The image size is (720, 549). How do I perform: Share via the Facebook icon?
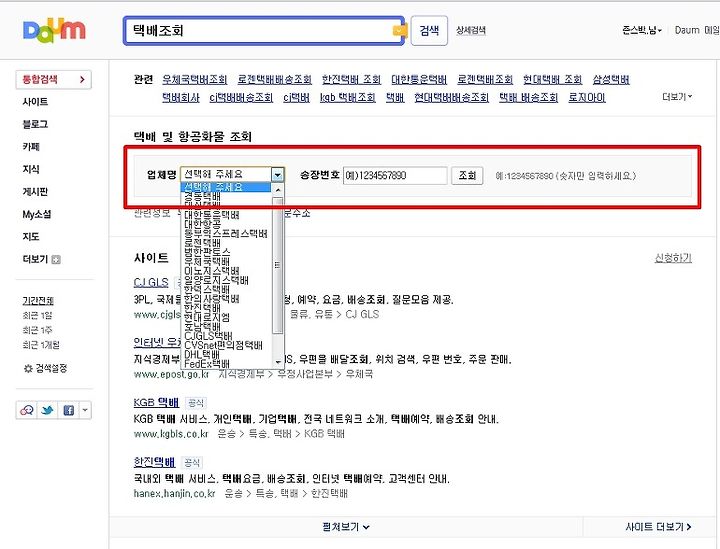[x=68, y=410]
